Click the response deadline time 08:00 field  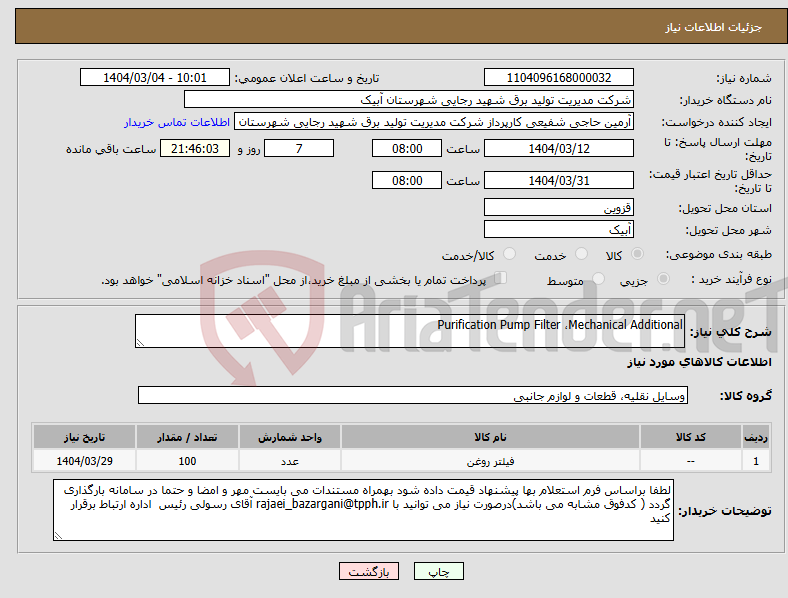pos(407,148)
